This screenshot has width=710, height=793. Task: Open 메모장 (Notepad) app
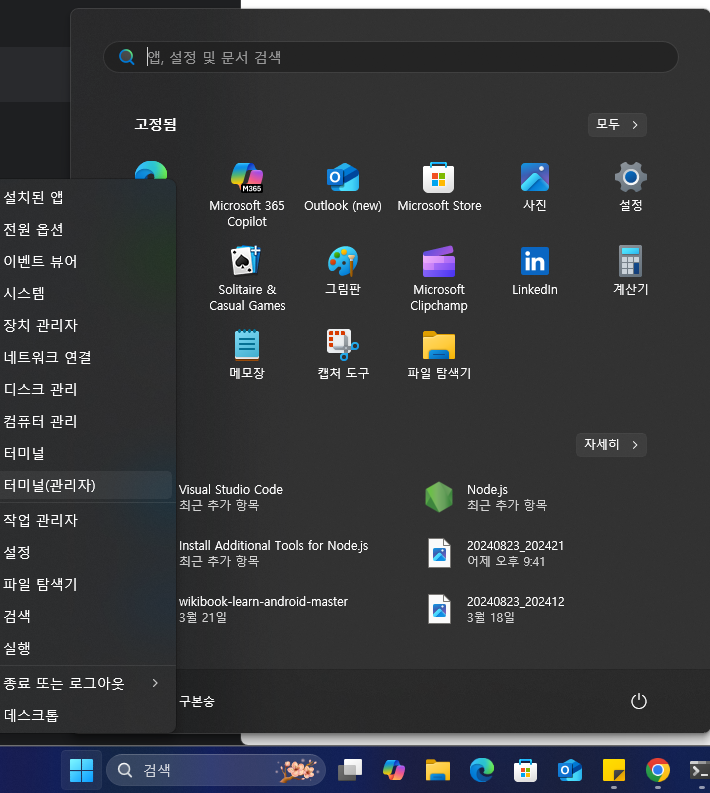247,355
